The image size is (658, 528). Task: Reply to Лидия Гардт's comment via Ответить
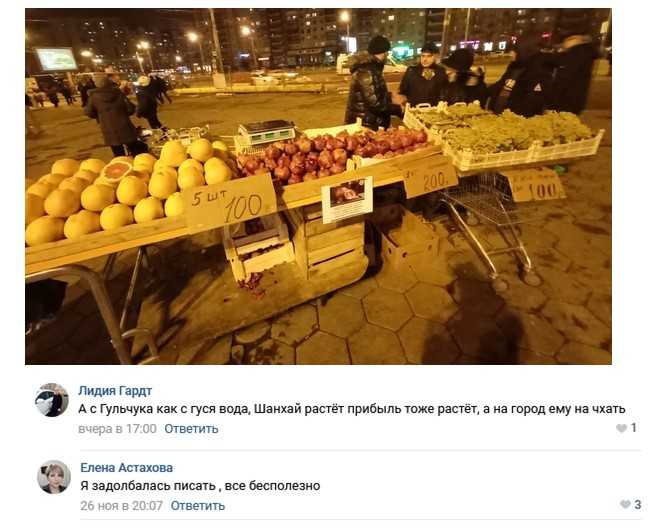(x=191, y=429)
